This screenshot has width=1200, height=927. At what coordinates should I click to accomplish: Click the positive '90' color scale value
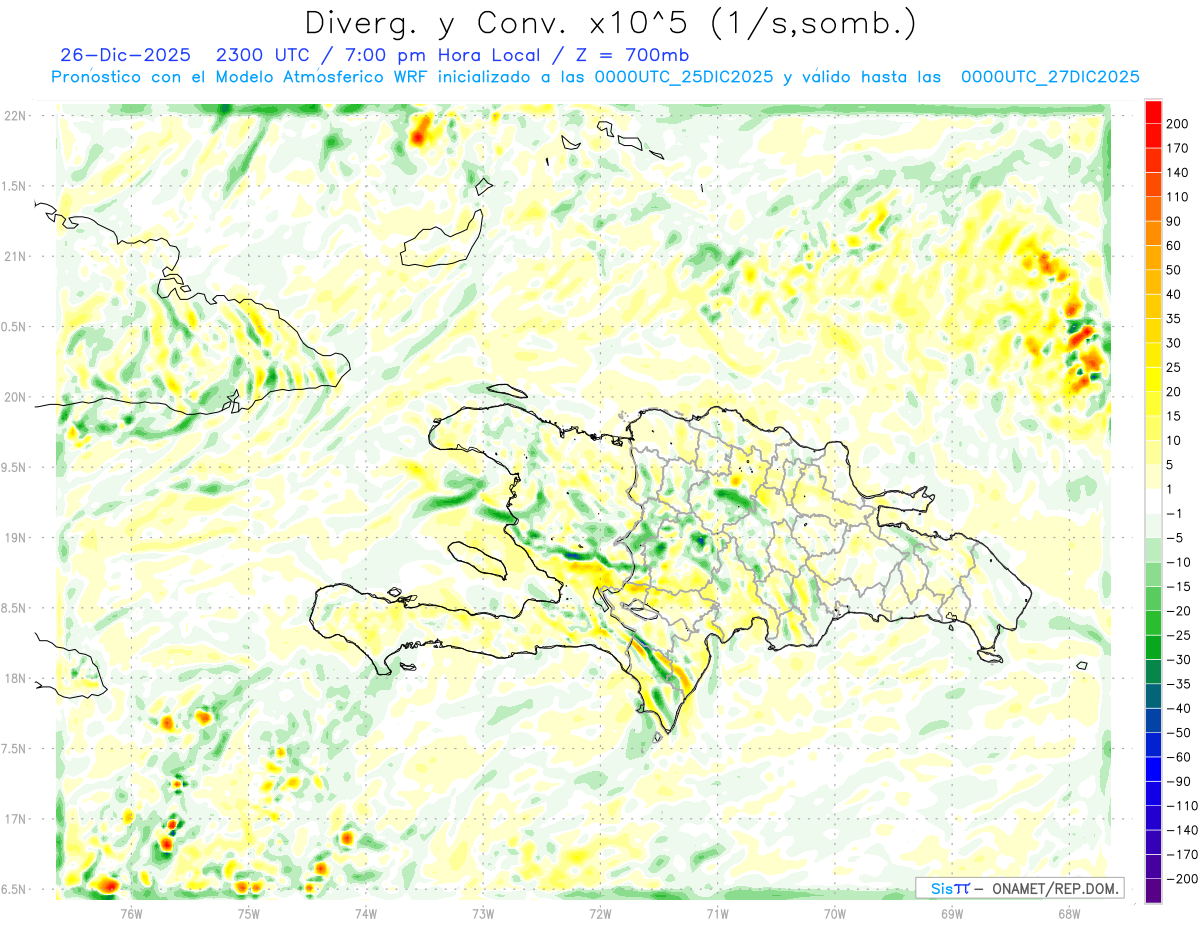click(x=1174, y=222)
